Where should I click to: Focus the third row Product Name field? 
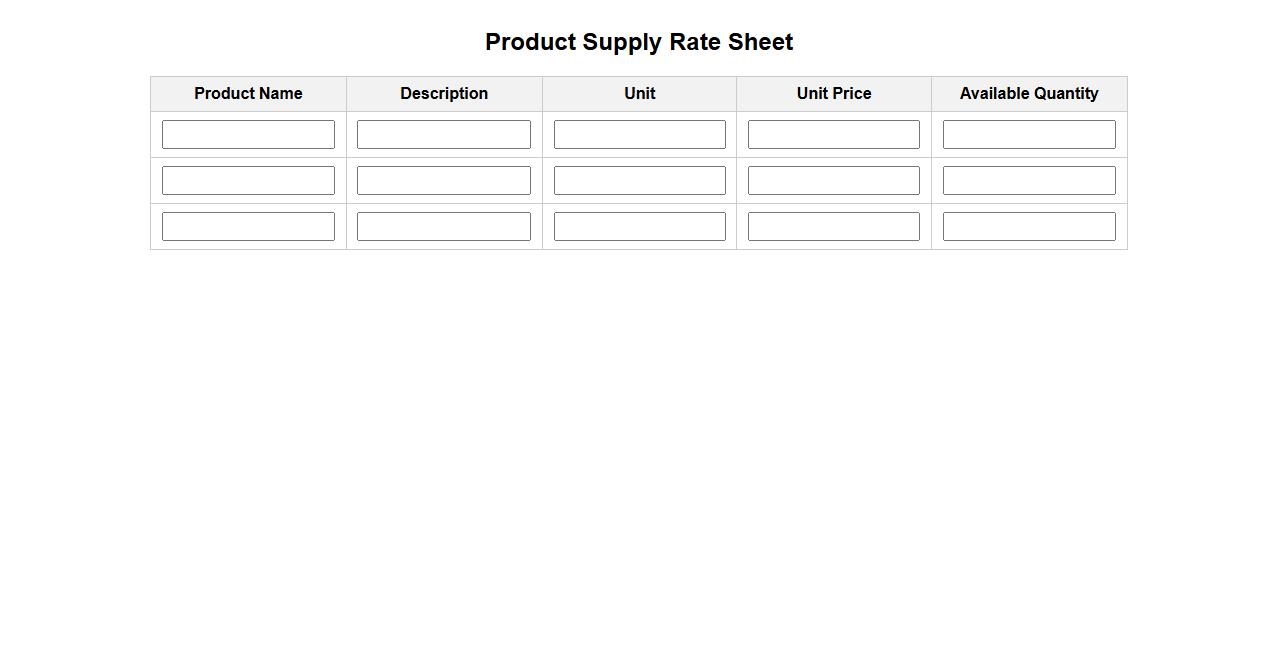(x=248, y=226)
